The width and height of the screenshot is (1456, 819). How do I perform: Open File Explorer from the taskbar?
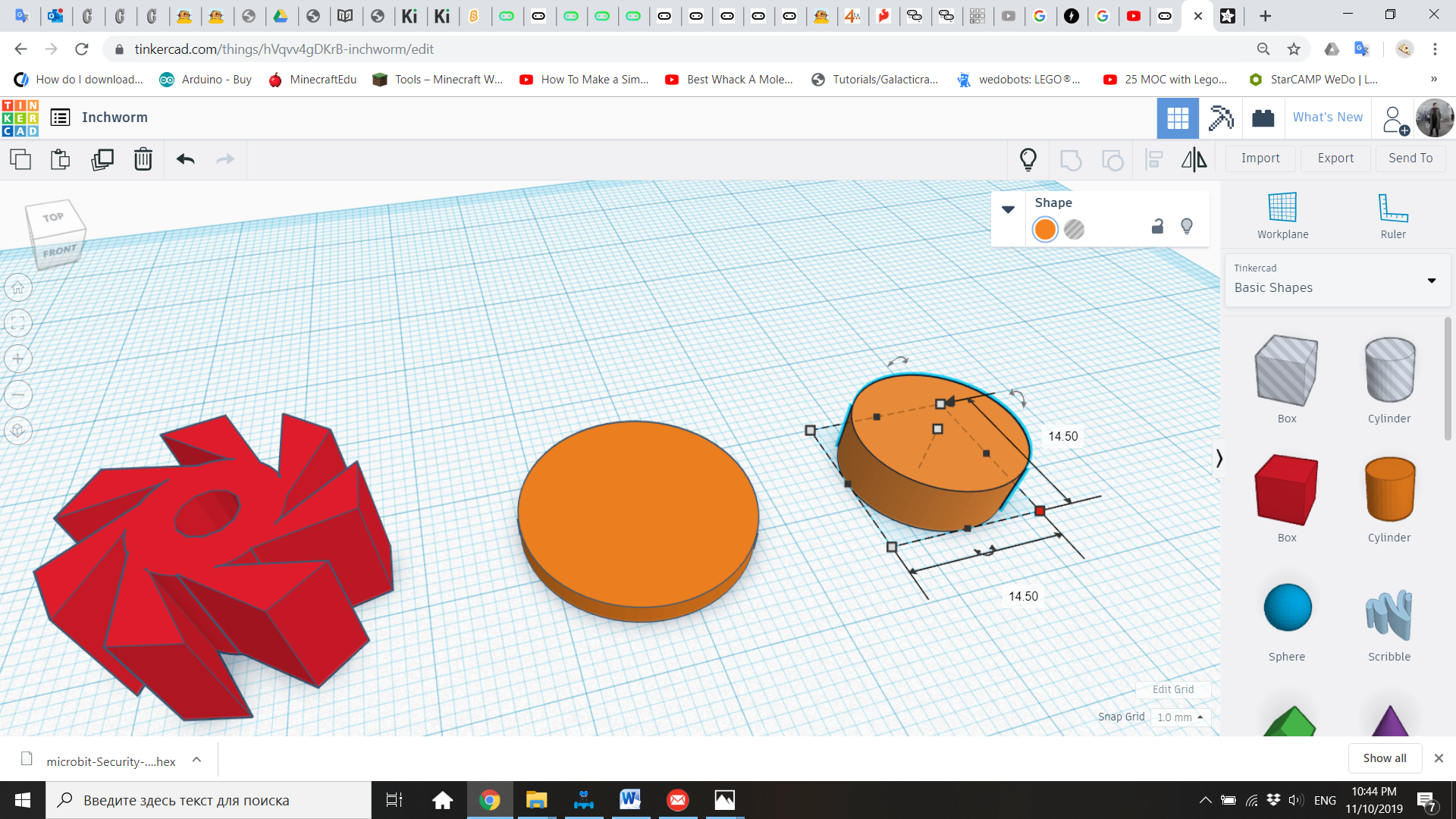tap(536, 800)
